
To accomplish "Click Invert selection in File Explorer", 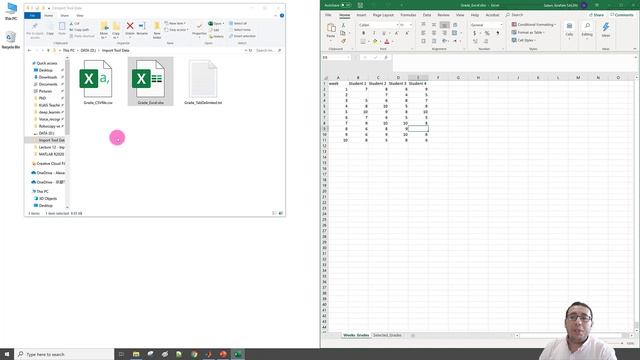I will click(242, 36).
